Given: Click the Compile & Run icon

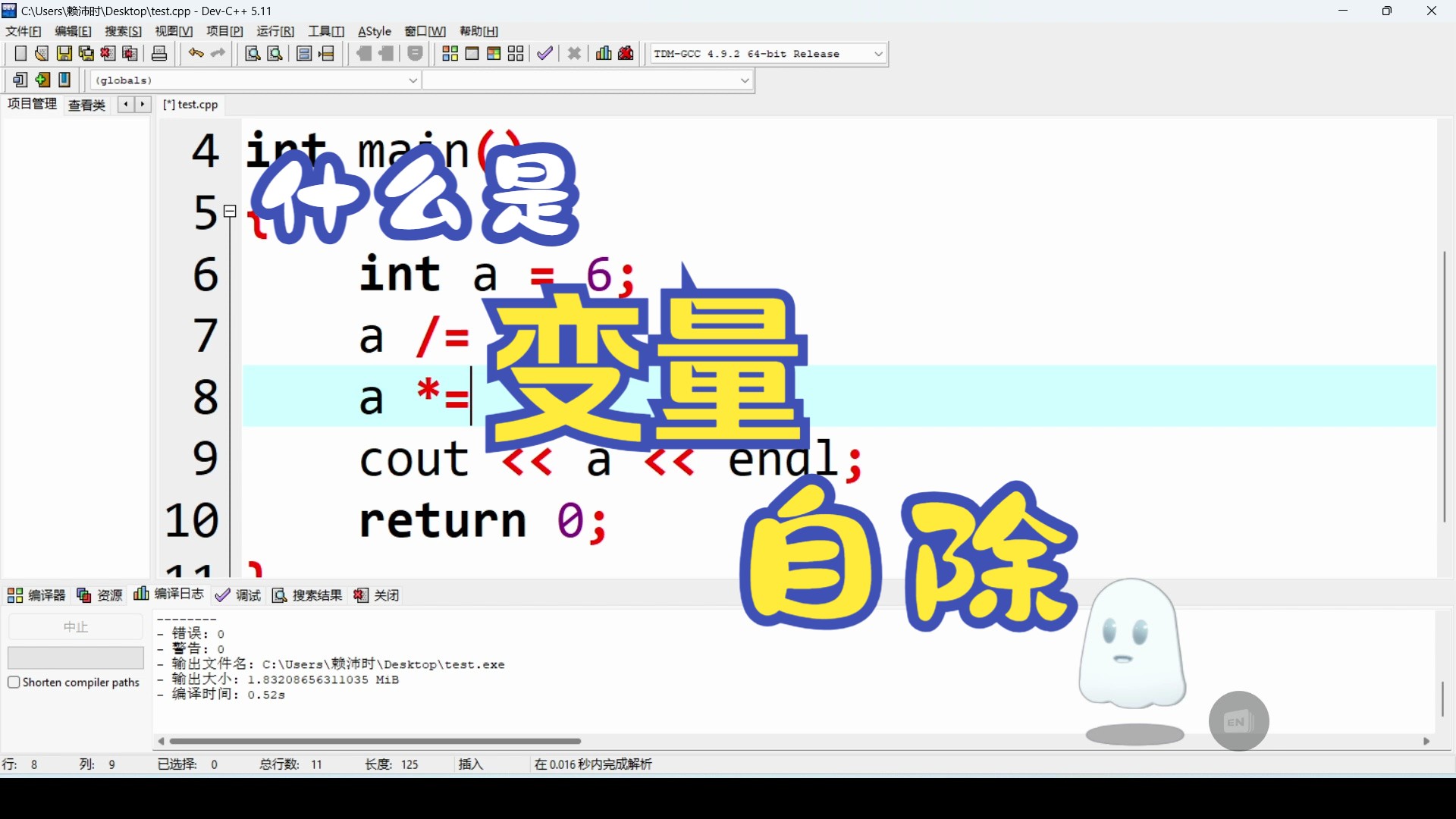Looking at the screenshot, I should (x=494, y=54).
